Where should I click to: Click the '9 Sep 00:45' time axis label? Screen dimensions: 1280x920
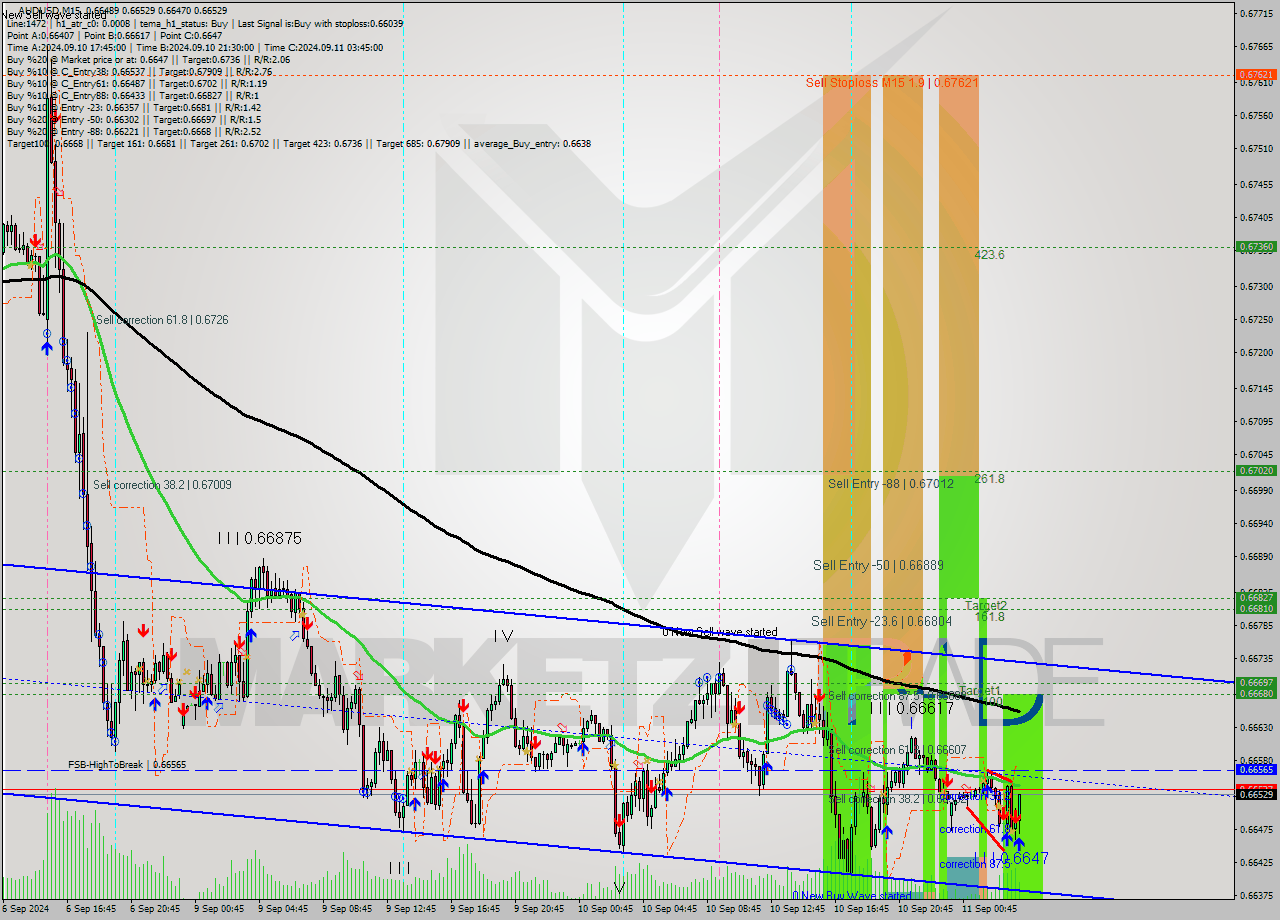(218, 909)
